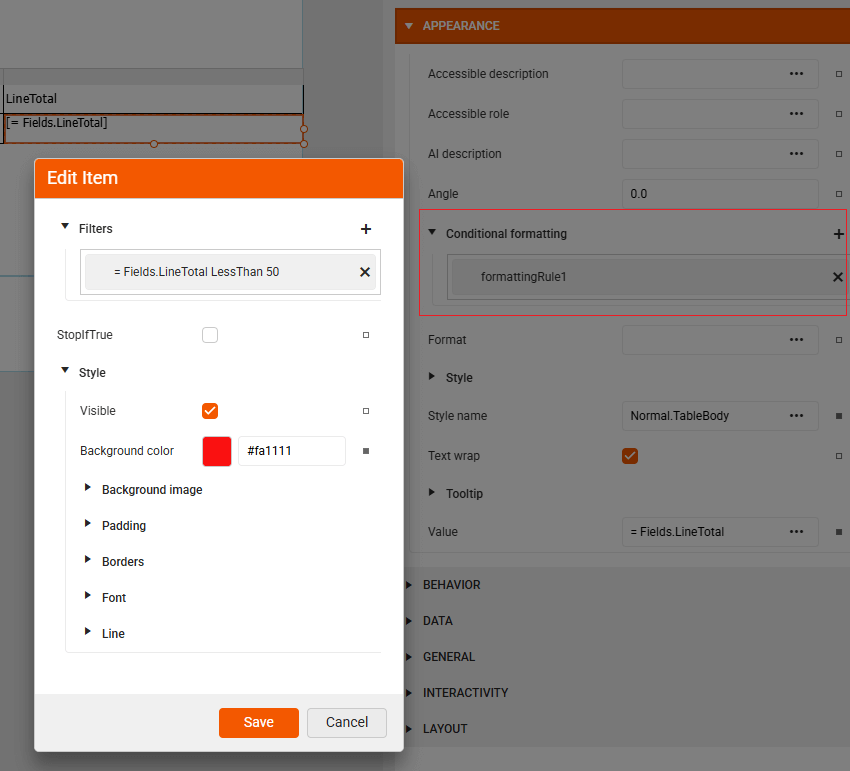Click reset square next to Background color
The height and width of the screenshot is (771, 850).
(x=366, y=451)
